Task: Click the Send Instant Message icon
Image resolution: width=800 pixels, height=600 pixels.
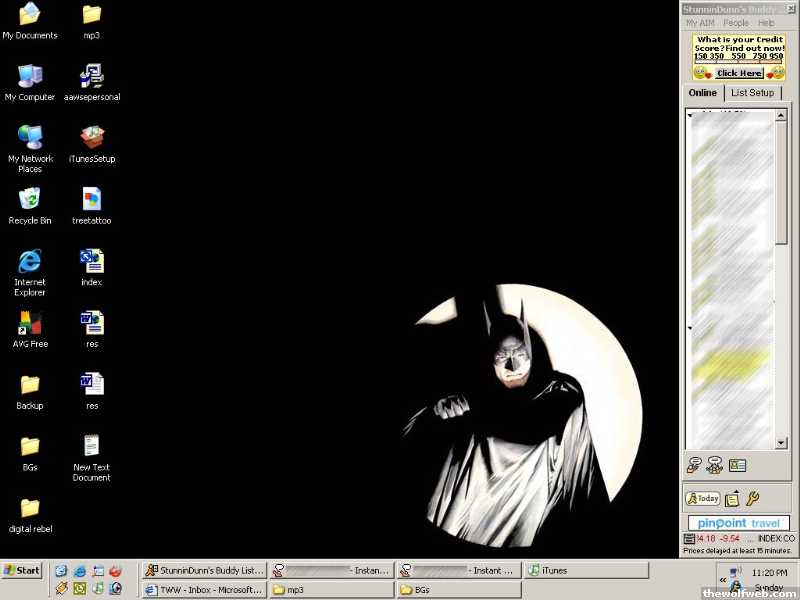Action: click(694, 465)
